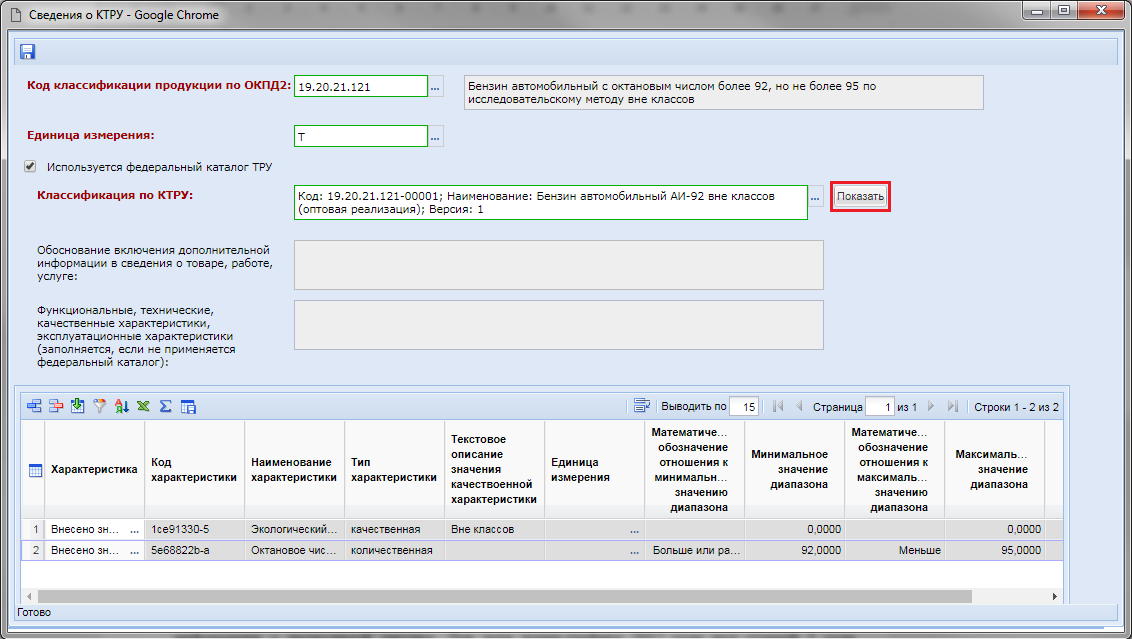
Task: Click the select-all grid icon in header corner
Action: [34, 470]
